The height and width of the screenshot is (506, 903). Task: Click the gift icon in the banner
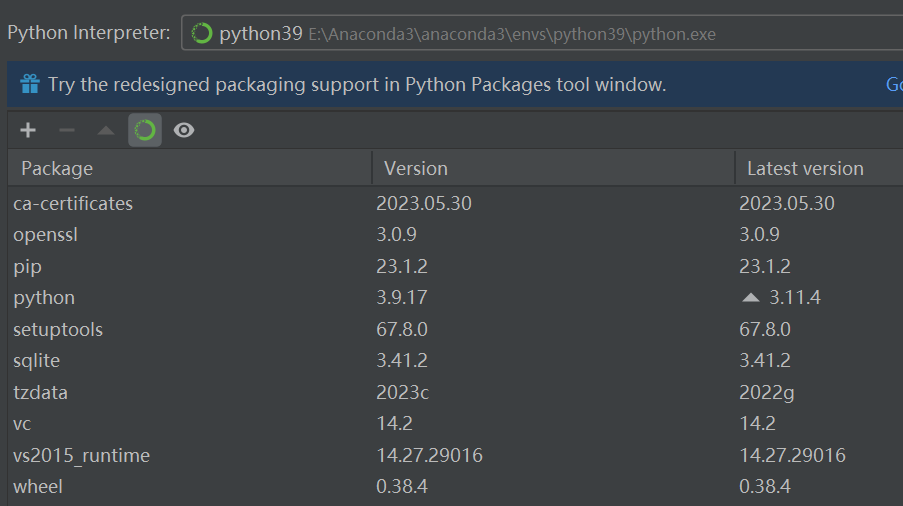[x=30, y=85]
